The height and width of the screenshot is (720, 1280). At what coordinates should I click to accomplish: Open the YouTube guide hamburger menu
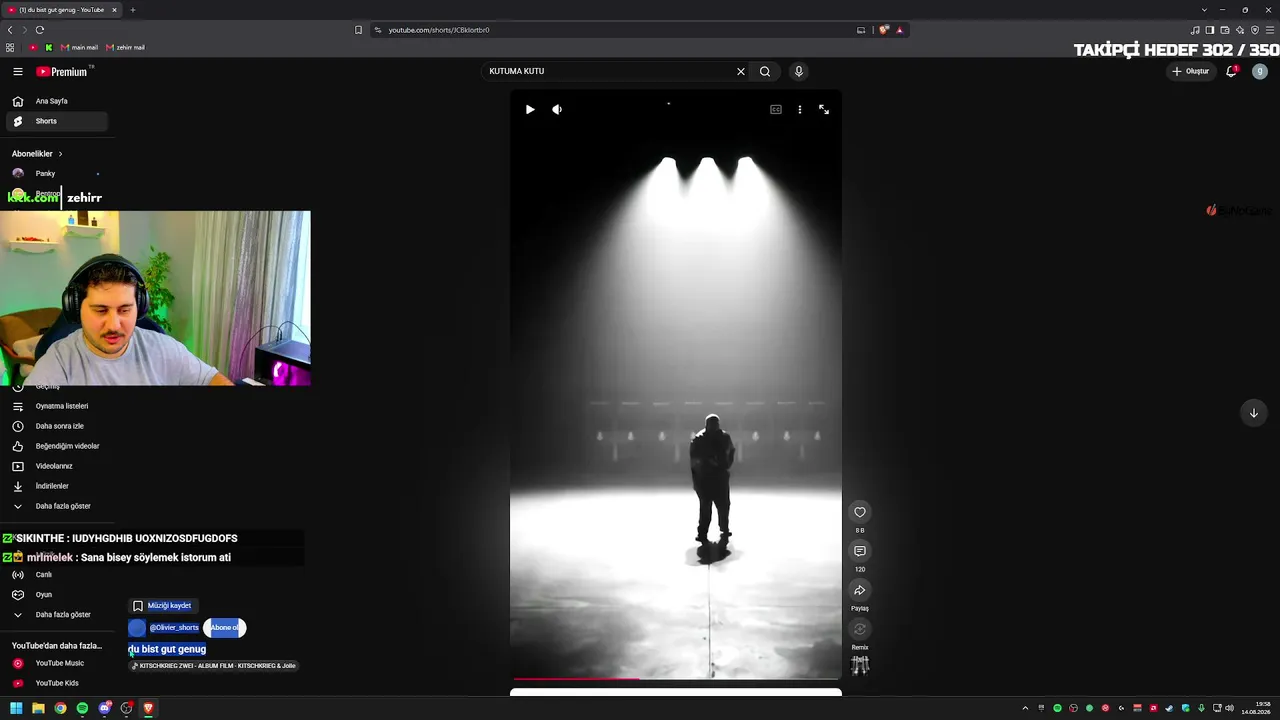18,71
